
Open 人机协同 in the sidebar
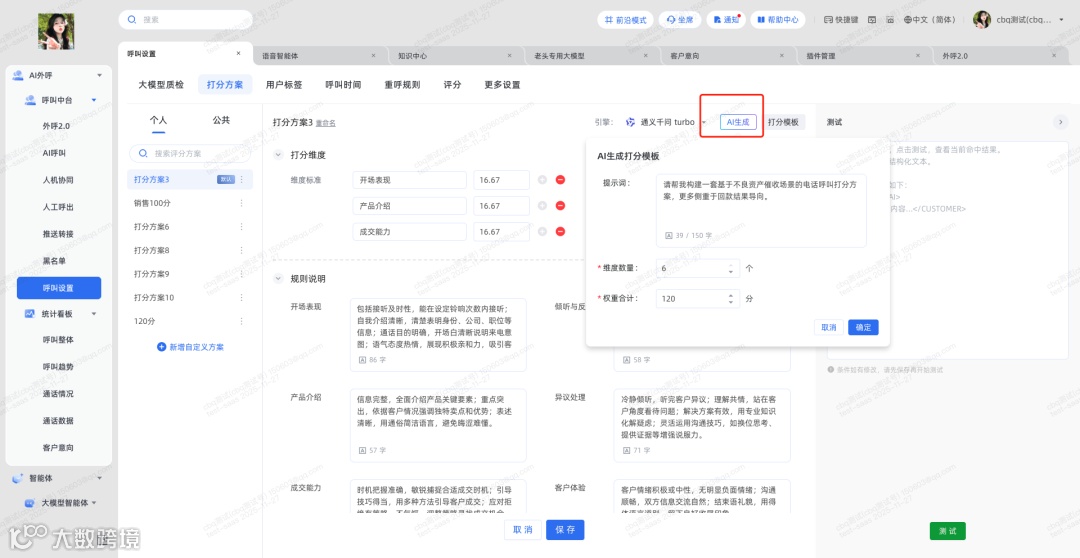59,180
